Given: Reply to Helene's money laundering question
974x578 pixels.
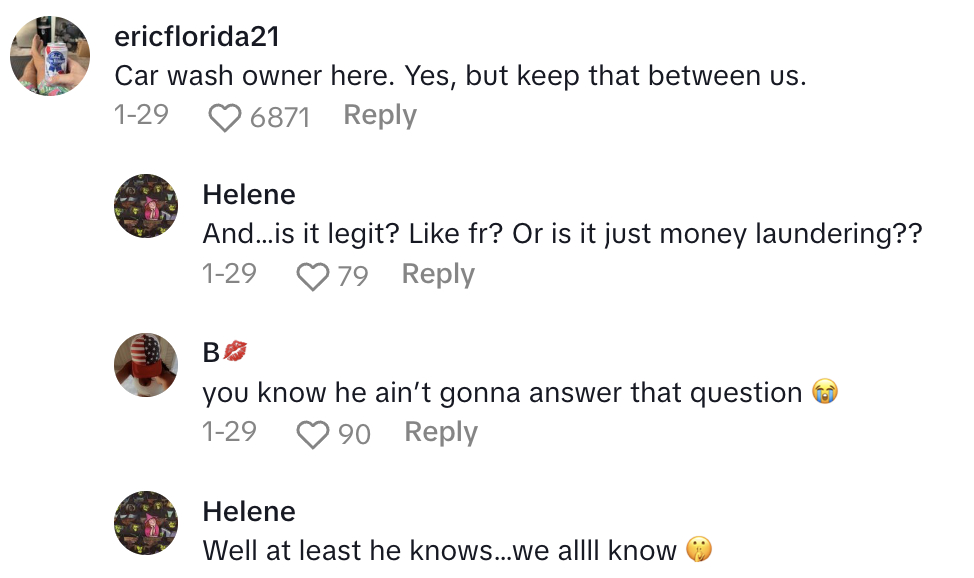Looking at the screenshot, I should [438, 274].
